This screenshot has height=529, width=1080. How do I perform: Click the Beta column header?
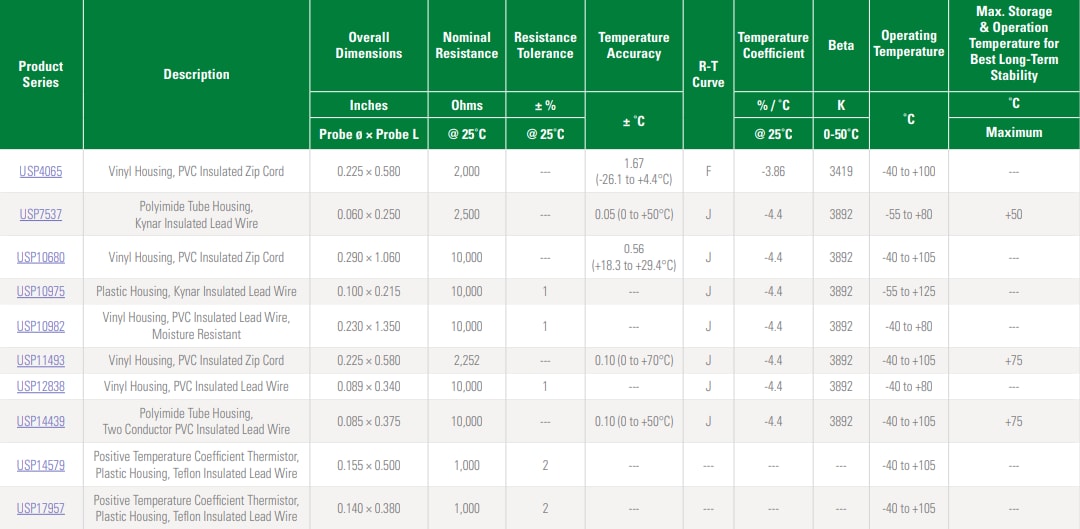pyautogui.click(x=841, y=45)
